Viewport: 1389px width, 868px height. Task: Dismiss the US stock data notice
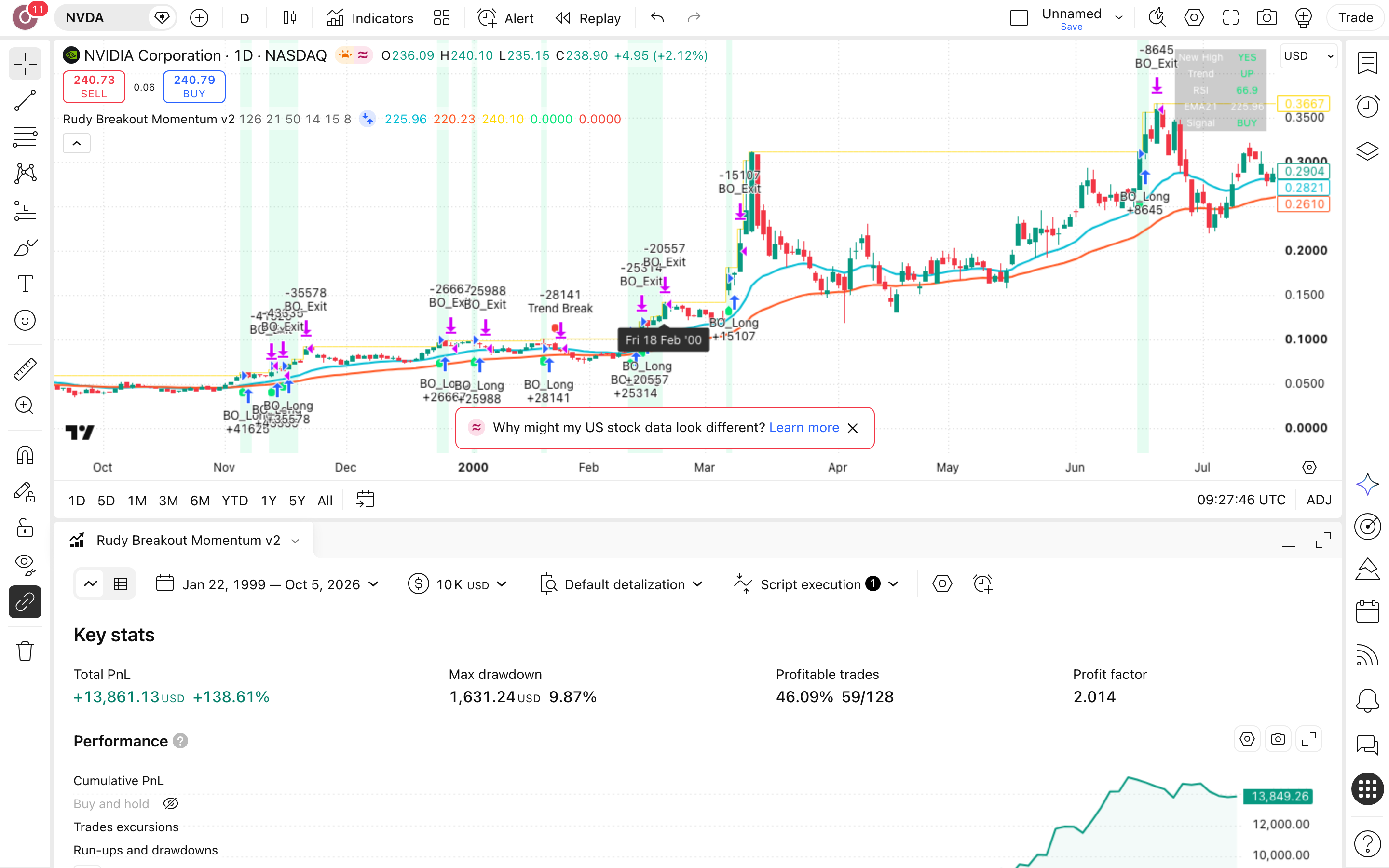click(x=852, y=428)
